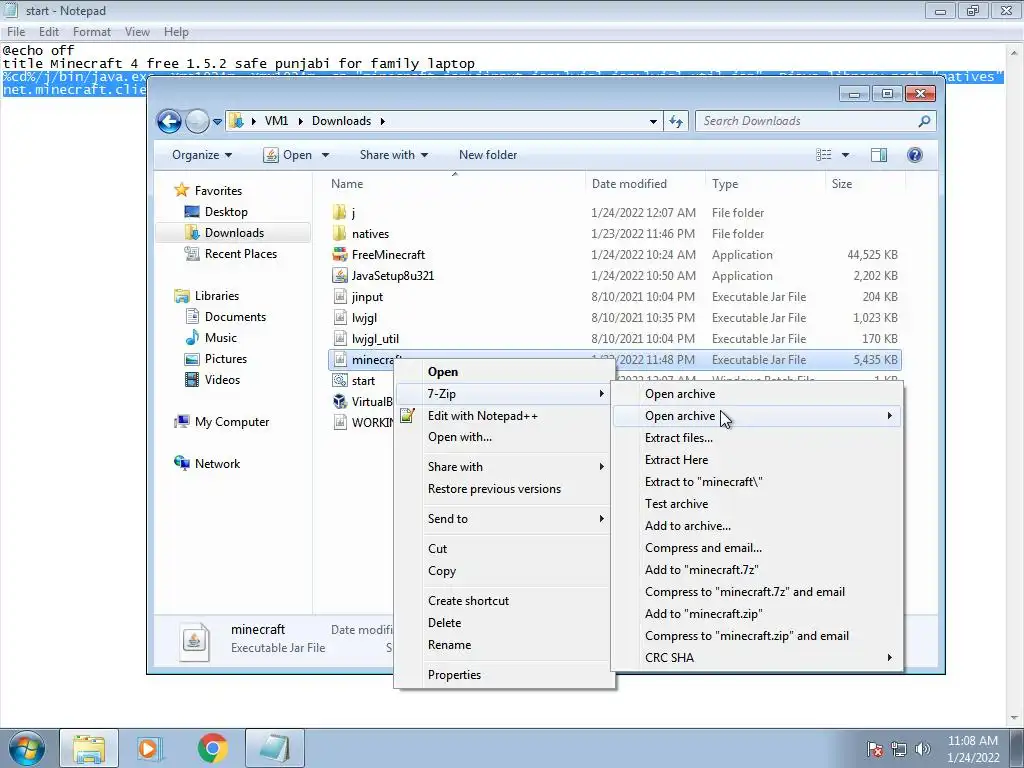The width and height of the screenshot is (1024, 768).
Task: Expand the Open button's dropdown arrow
Action: pyautogui.click(x=325, y=155)
